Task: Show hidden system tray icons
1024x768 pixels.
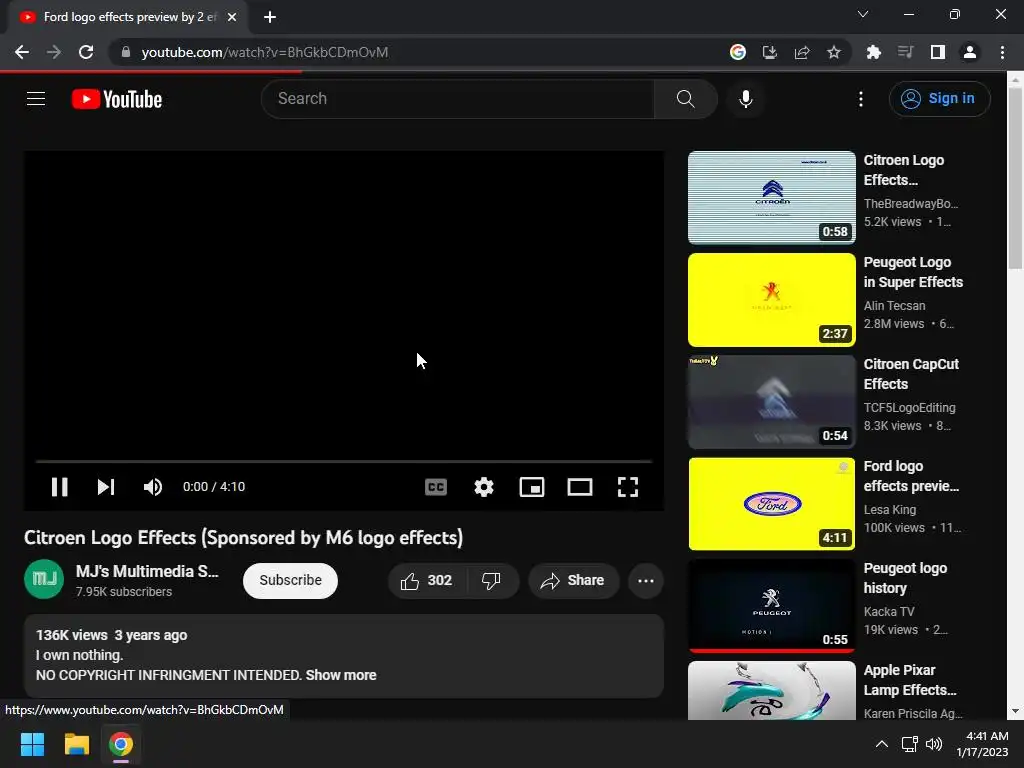Action: pos(881,744)
